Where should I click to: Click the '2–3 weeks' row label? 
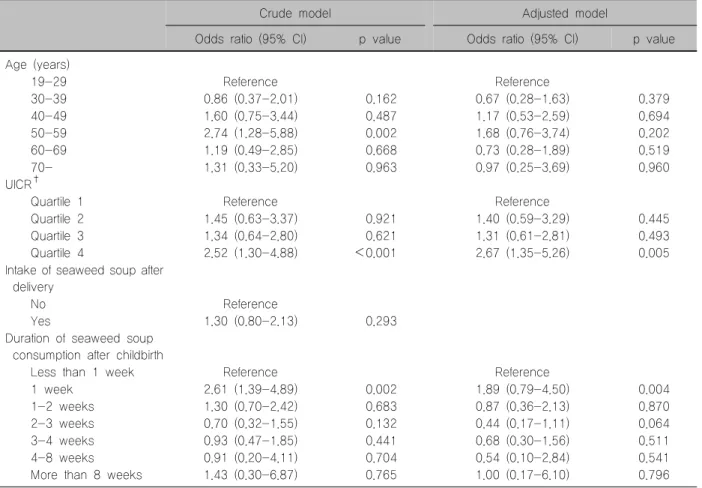[63, 424]
